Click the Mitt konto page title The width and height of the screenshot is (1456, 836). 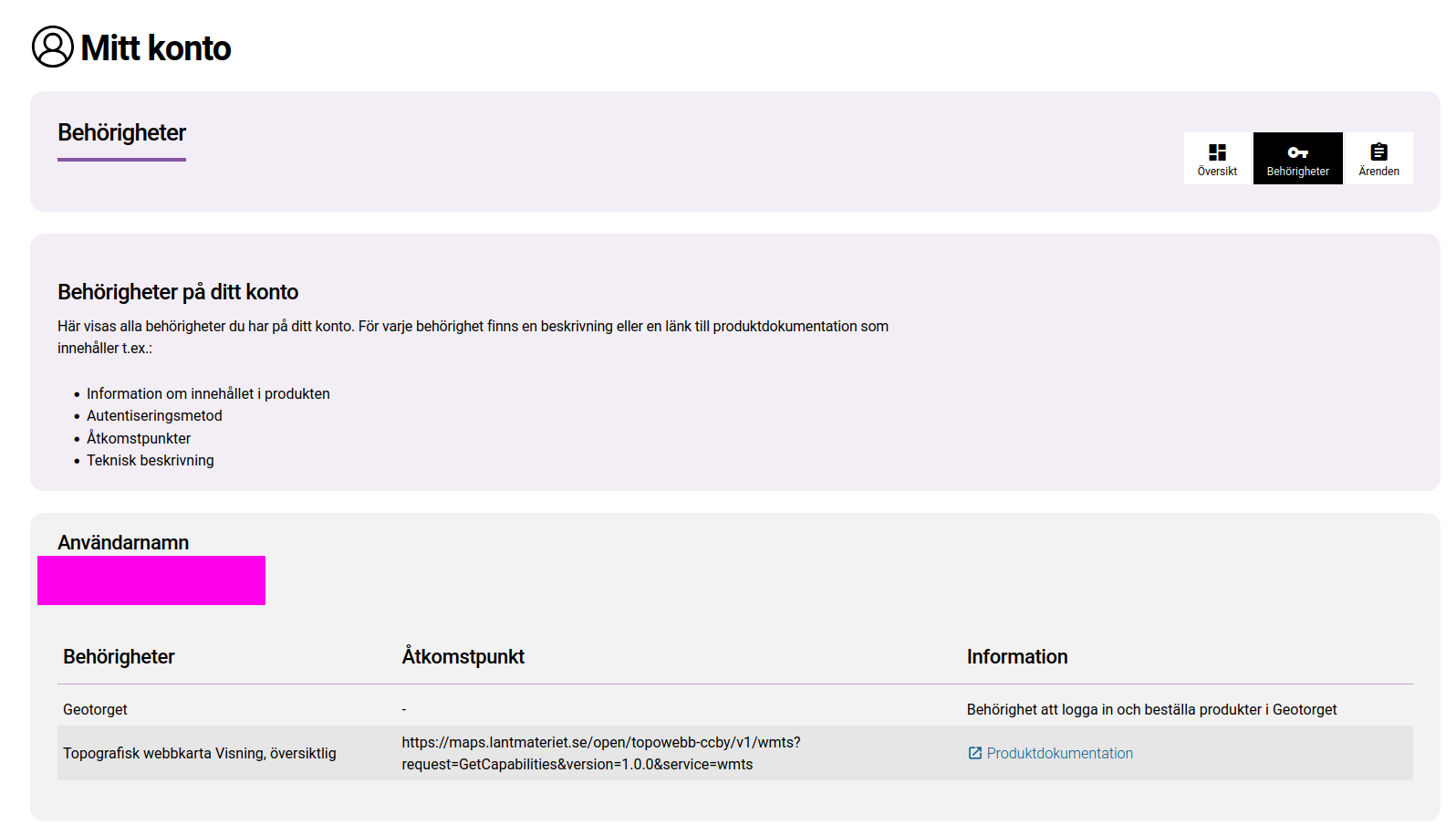[156, 48]
